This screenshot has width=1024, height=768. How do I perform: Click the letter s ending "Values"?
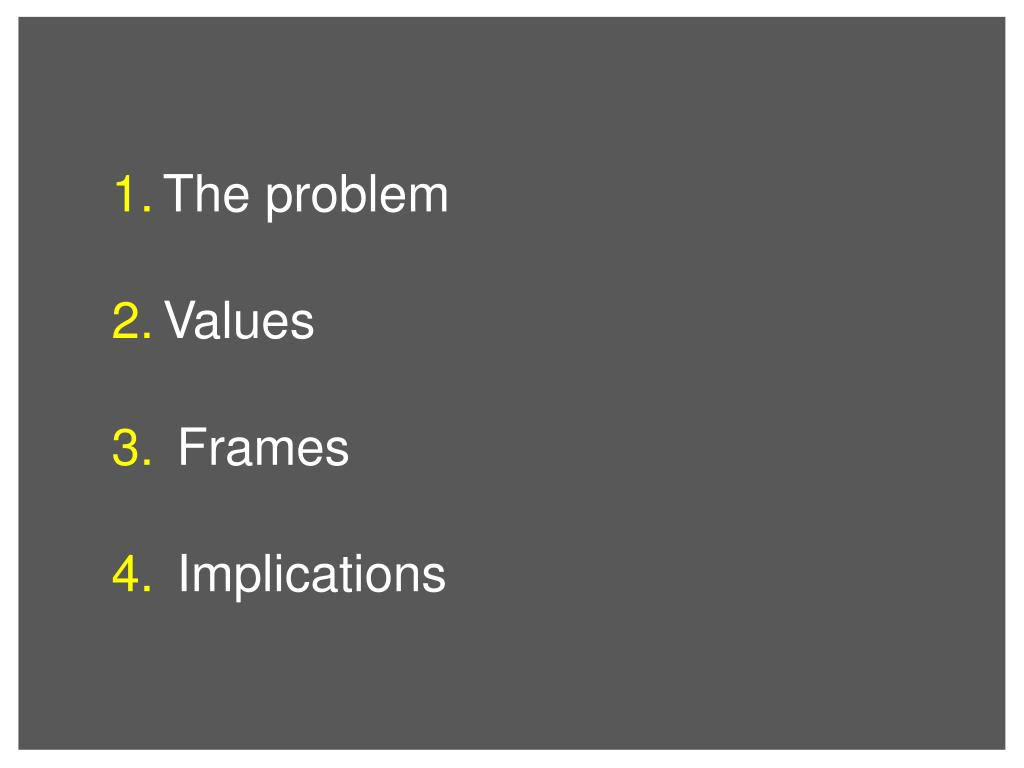tap(303, 325)
